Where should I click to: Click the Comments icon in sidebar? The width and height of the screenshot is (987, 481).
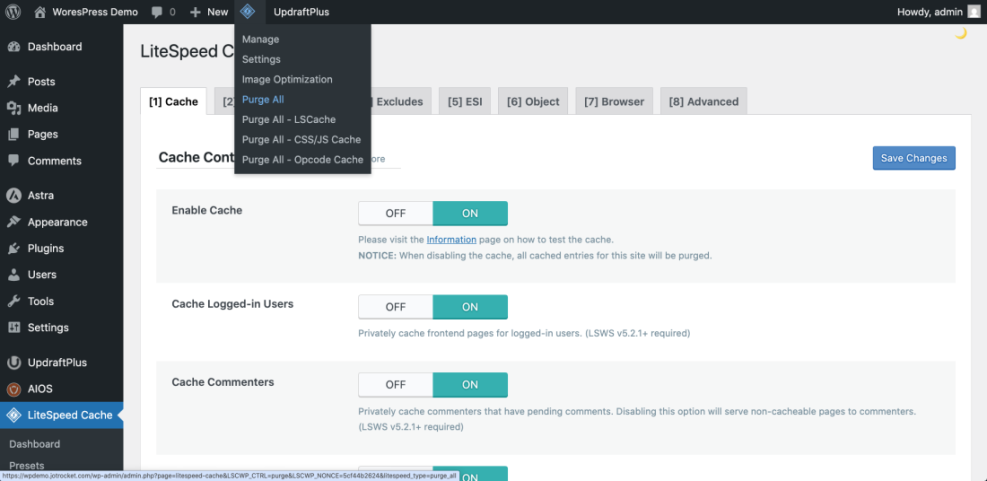tap(14, 161)
